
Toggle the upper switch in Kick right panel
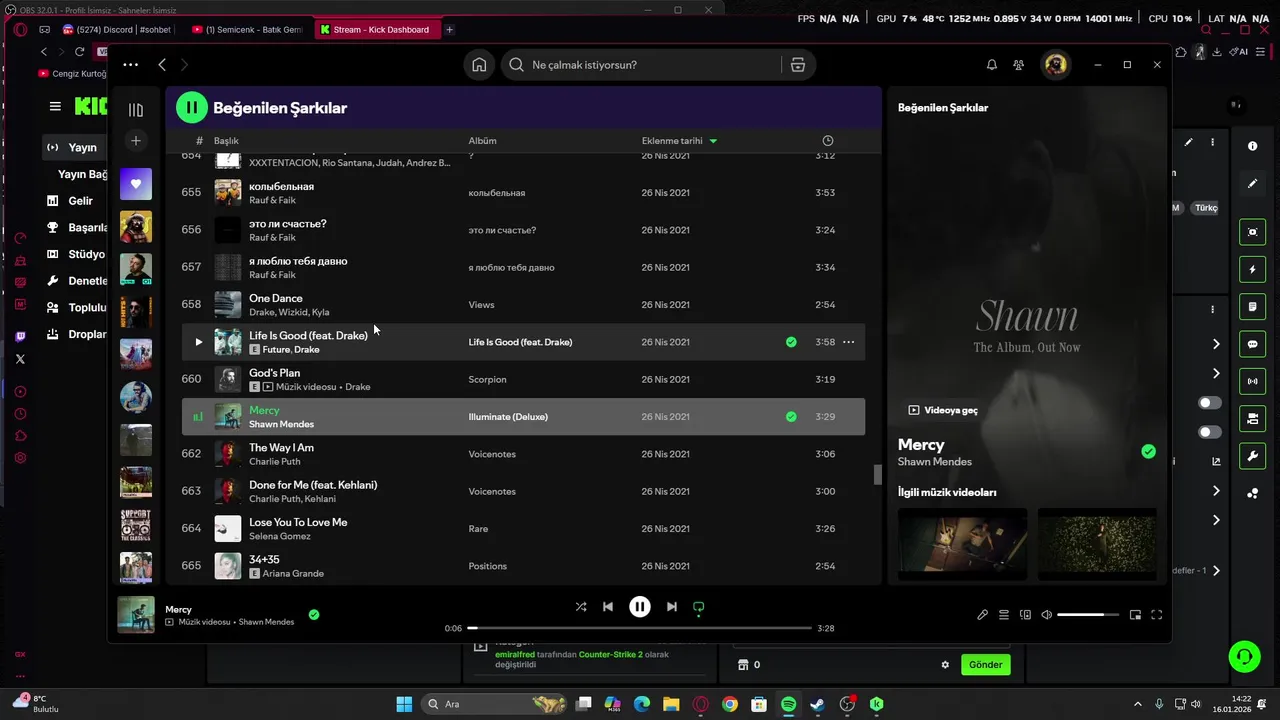pos(1210,403)
